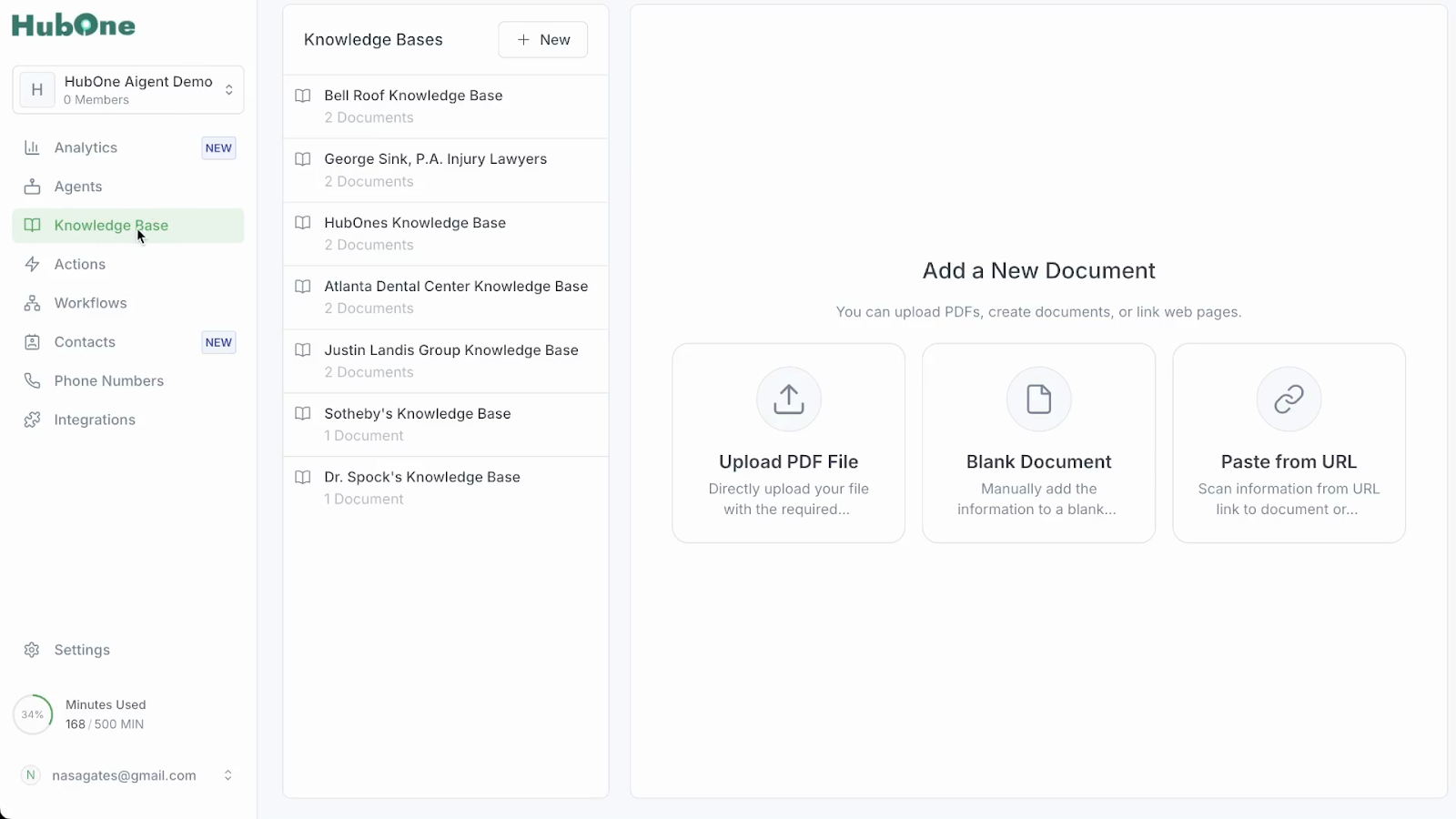Create a new knowledge base with New button

pos(543,40)
